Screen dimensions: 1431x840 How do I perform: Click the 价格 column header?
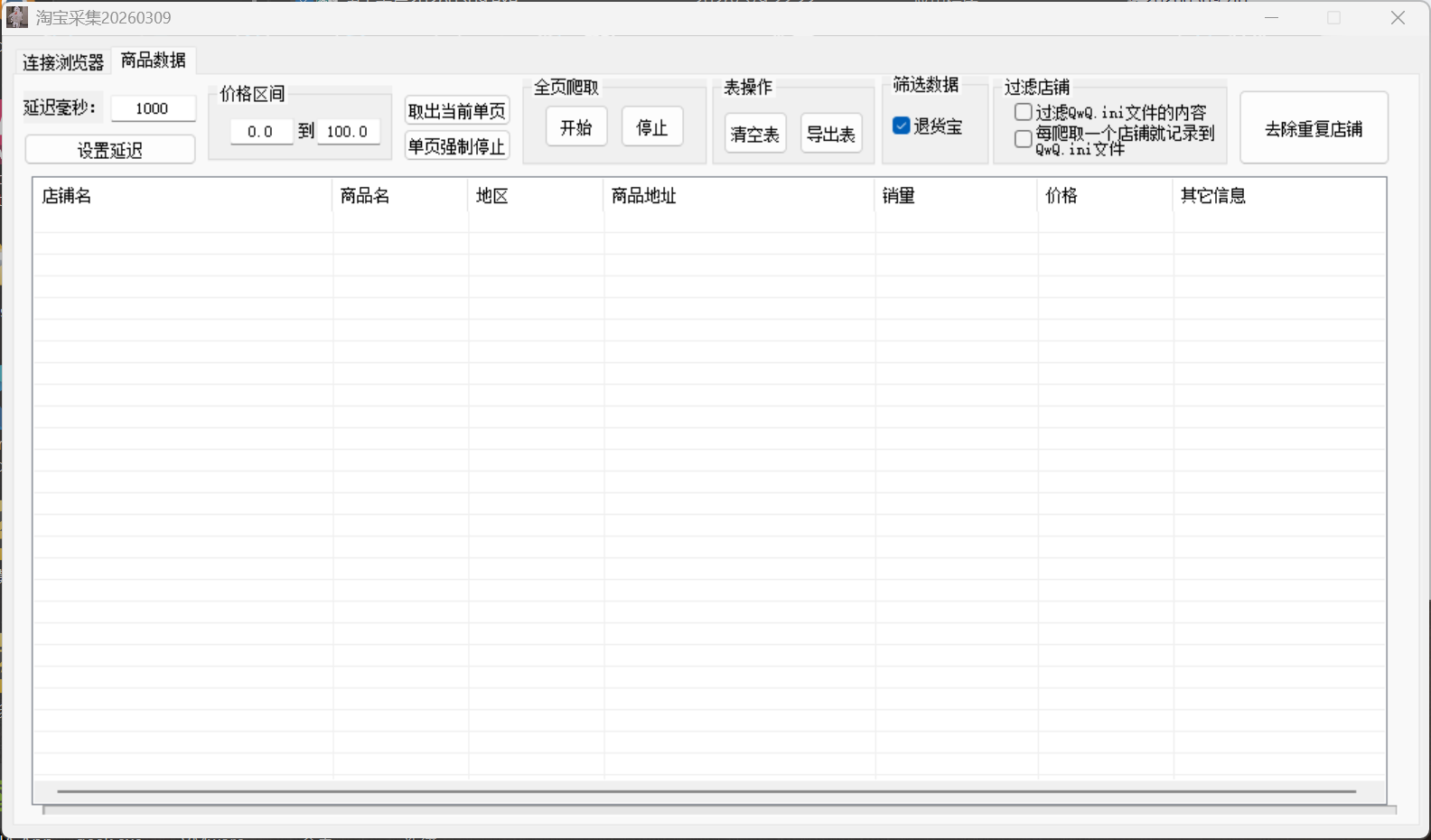[1105, 196]
